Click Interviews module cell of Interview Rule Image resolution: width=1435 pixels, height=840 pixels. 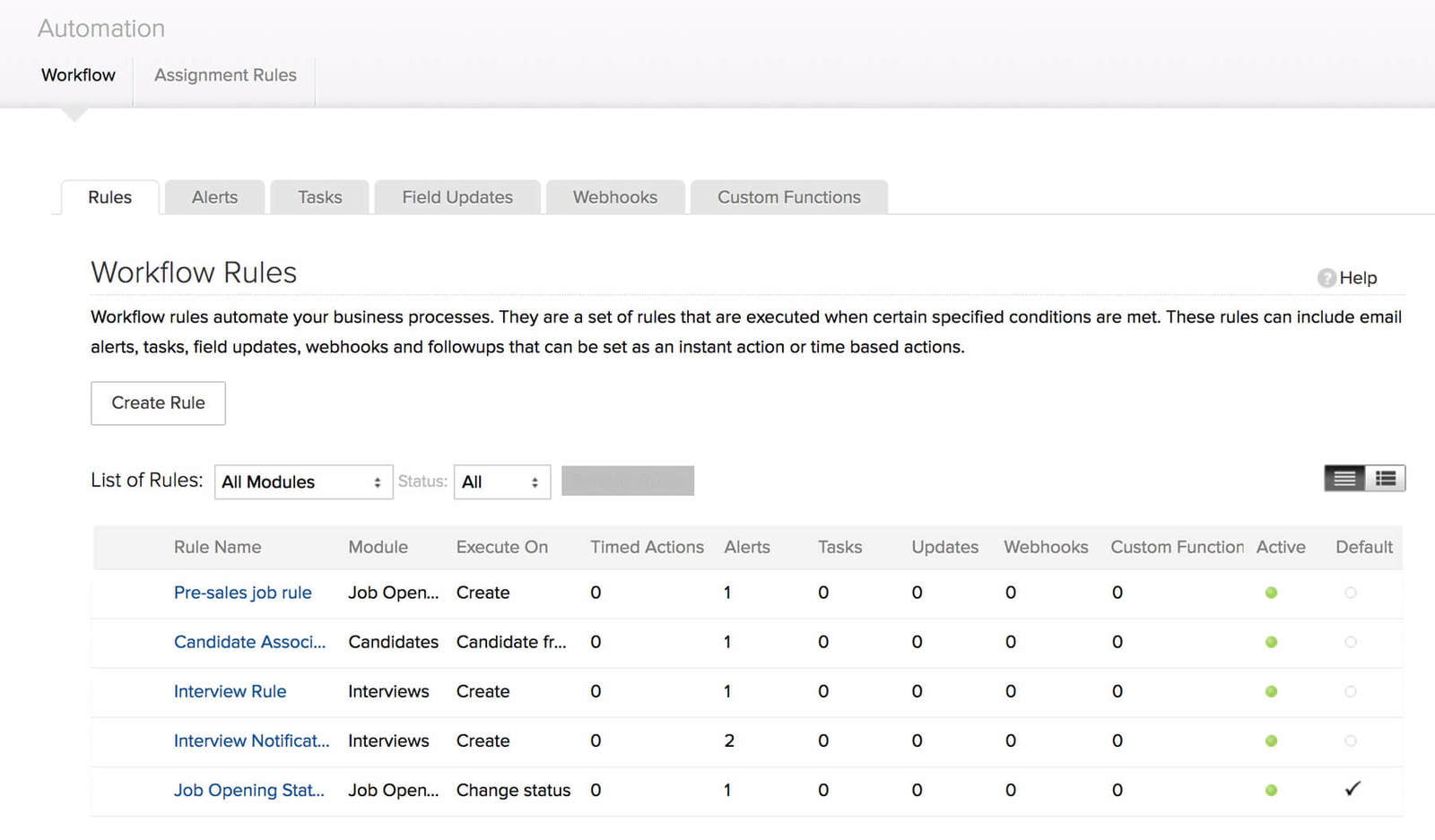coord(388,691)
